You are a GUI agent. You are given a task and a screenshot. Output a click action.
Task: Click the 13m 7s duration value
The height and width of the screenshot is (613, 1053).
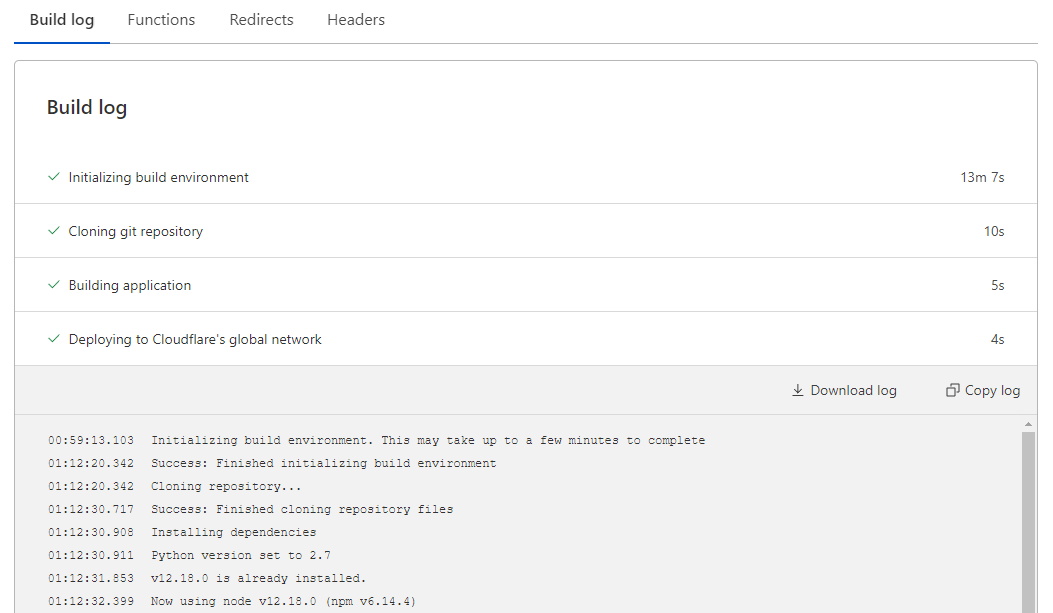pos(982,177)
